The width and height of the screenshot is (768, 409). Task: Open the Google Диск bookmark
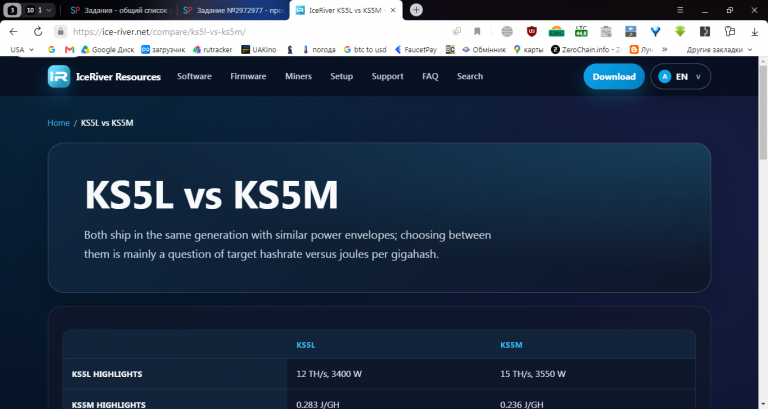click(x=108, y=49)
